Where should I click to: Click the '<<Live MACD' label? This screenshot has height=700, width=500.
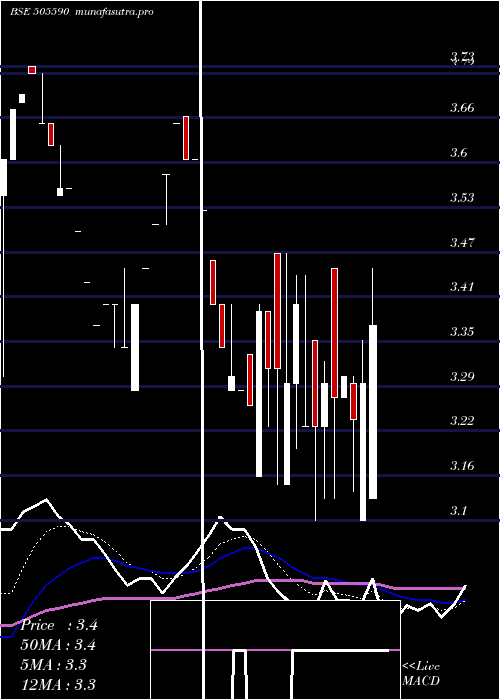(421, 674)
